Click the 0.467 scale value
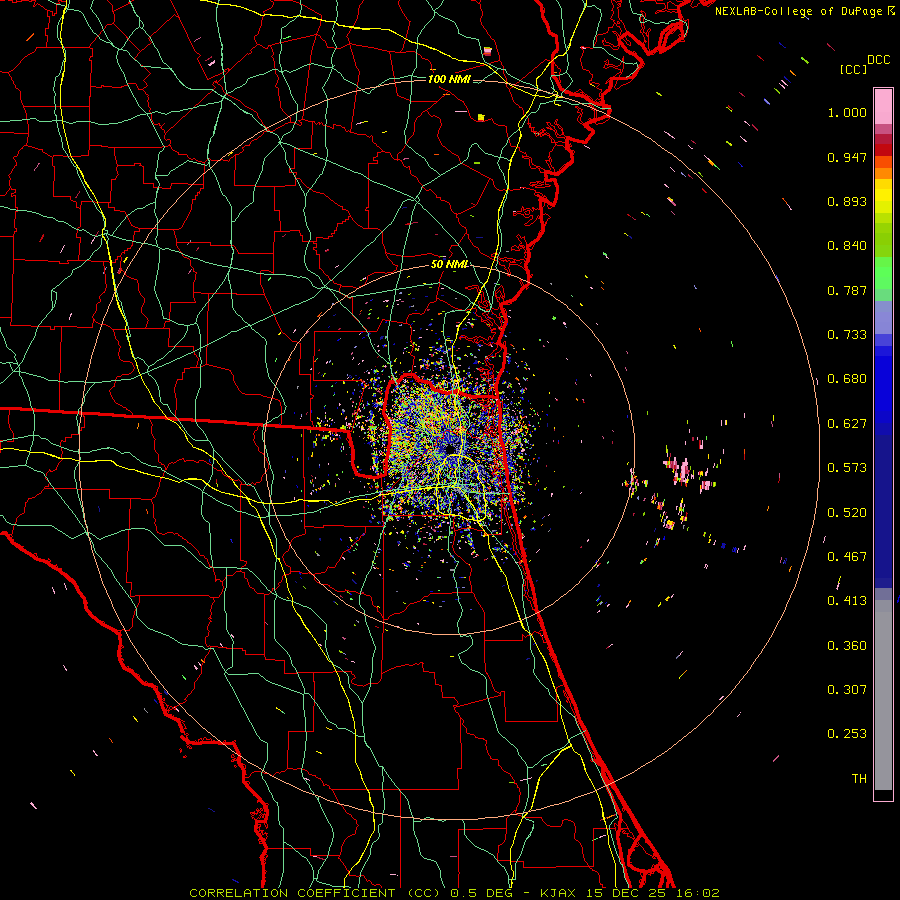The width and height of the screenshot is (900, 900). [x=847, y=557]
